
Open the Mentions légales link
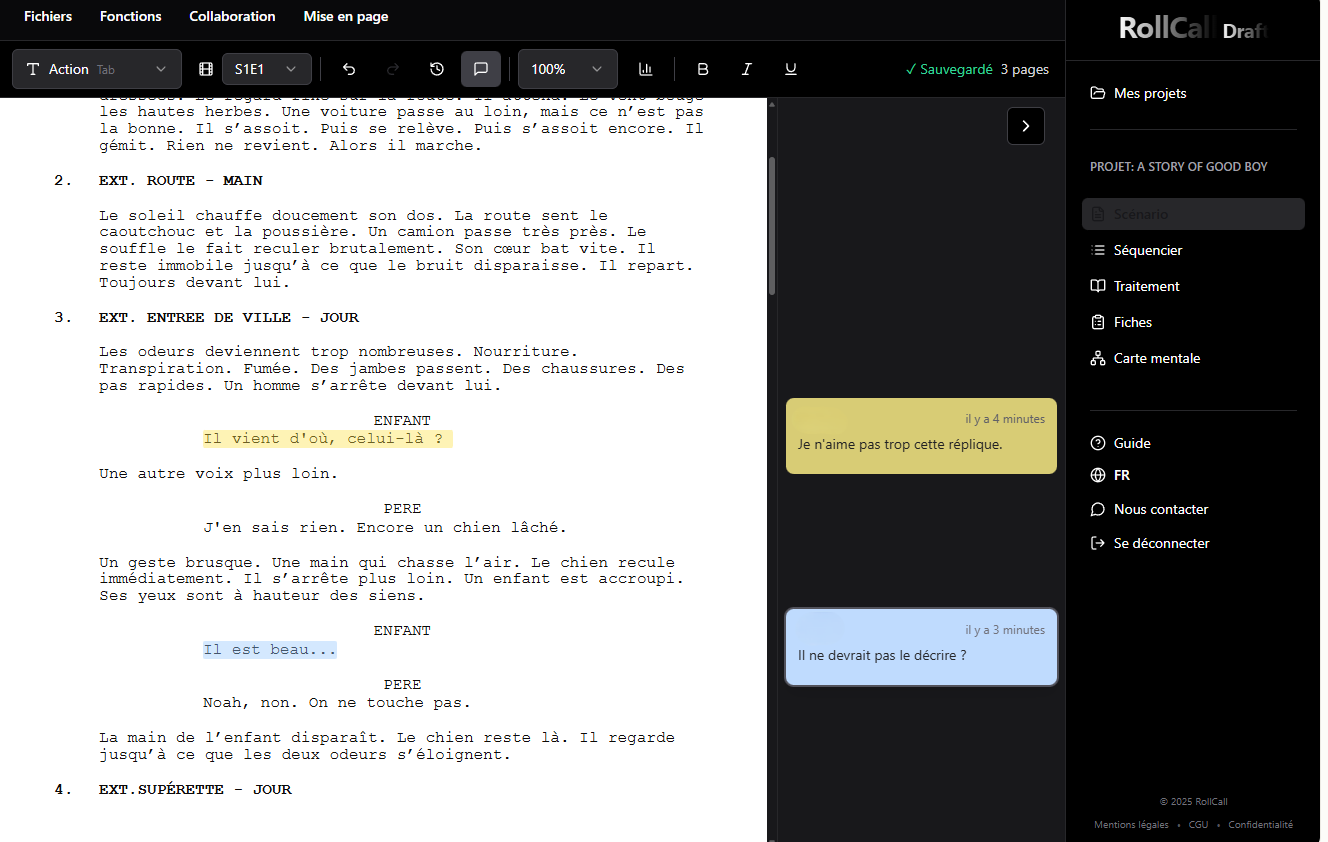[1131, 825]
